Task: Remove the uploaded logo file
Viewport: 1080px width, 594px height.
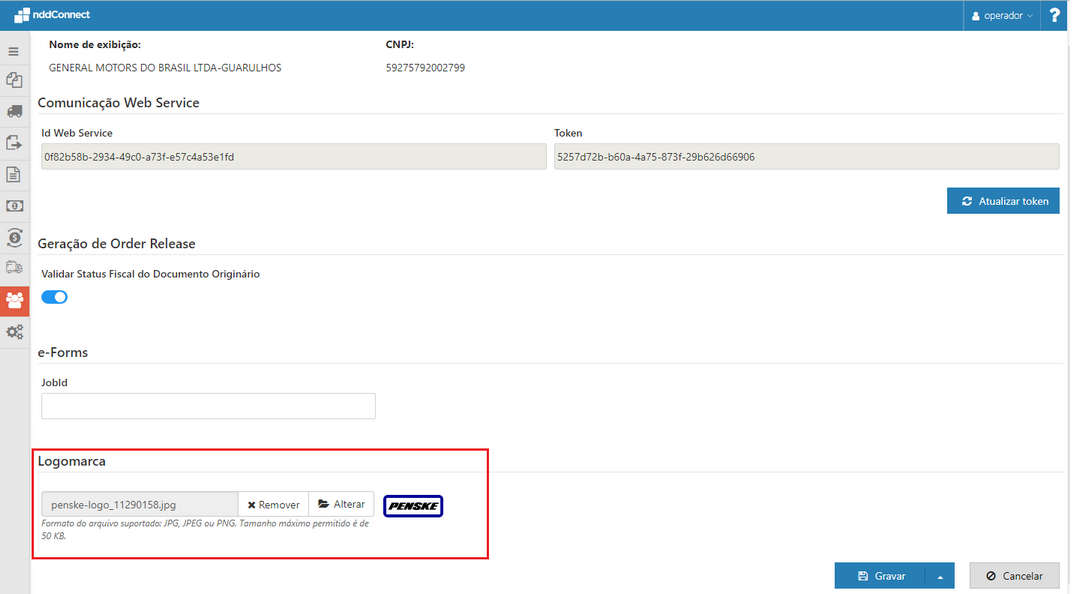Action: [273, 505]
